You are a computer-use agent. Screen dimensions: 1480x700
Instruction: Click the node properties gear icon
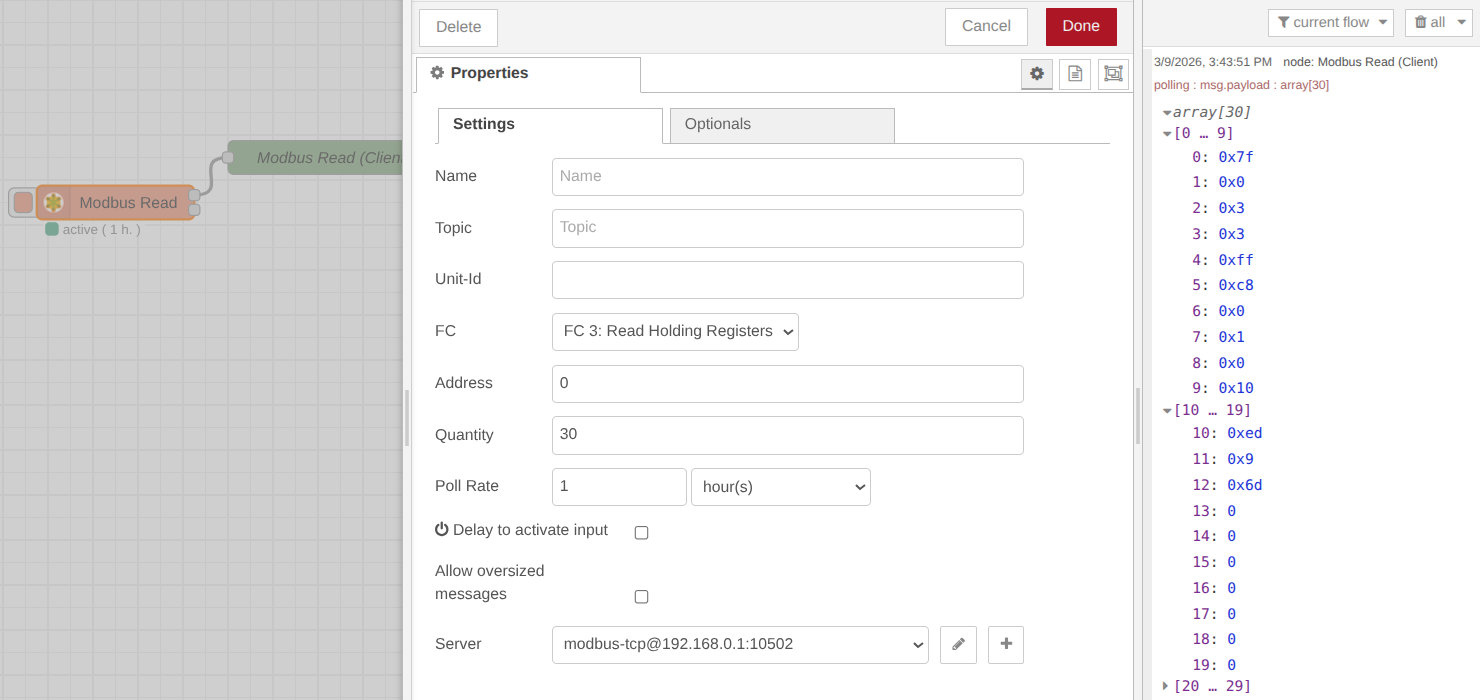pyautogui.click(x=1037, y=74)
